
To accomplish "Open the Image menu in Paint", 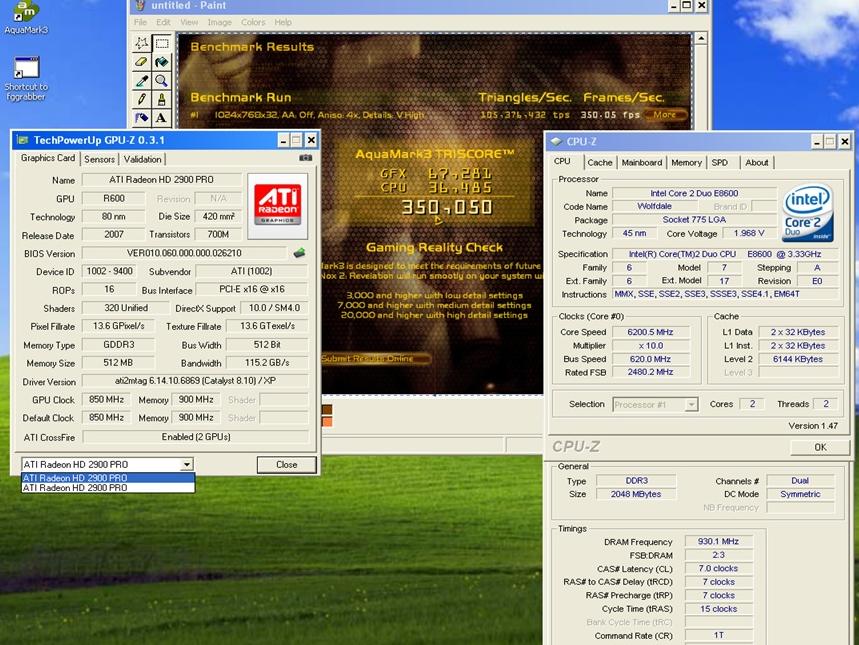I will [220, 22].
